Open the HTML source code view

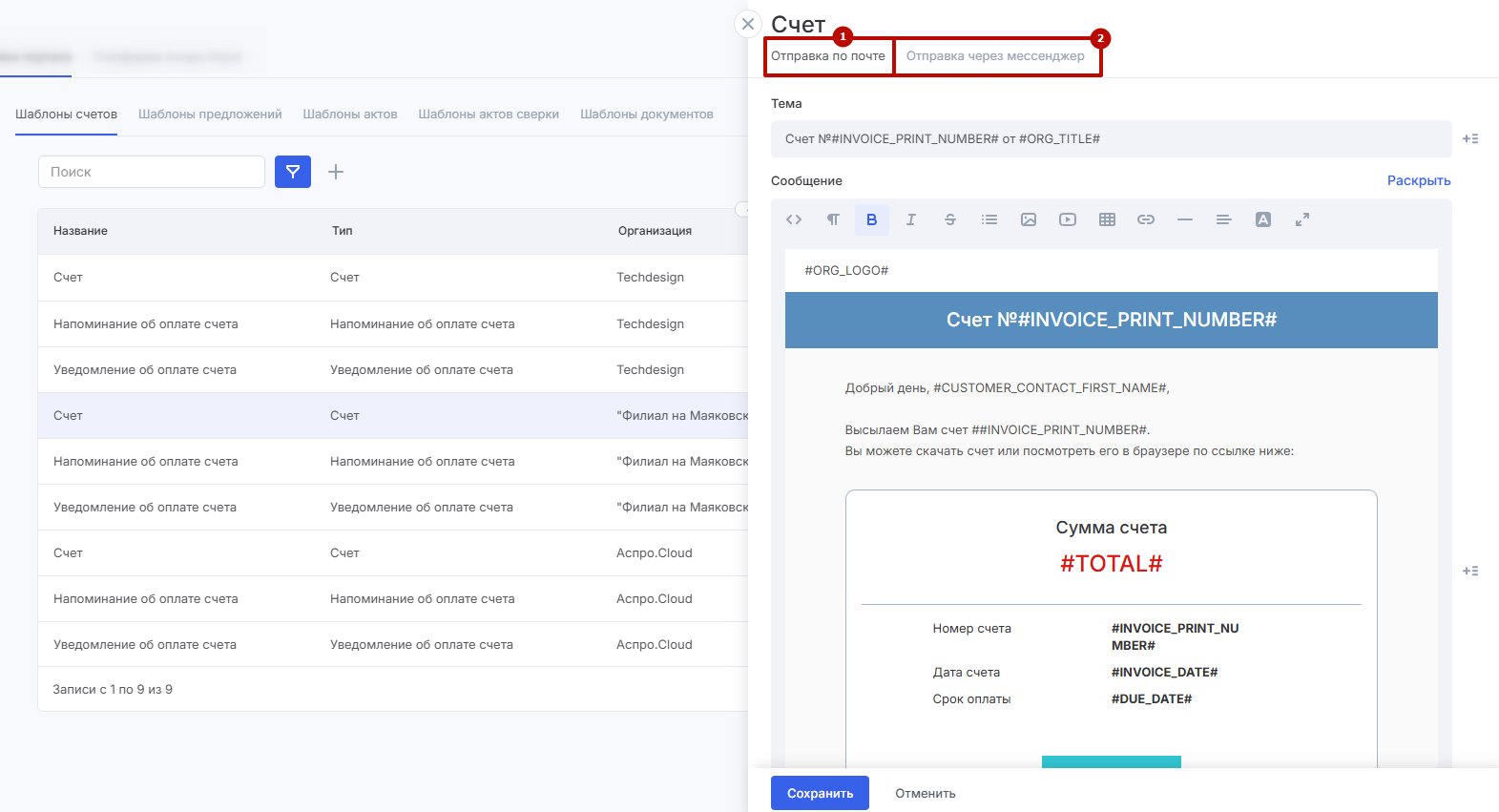(x=793, y=219)
